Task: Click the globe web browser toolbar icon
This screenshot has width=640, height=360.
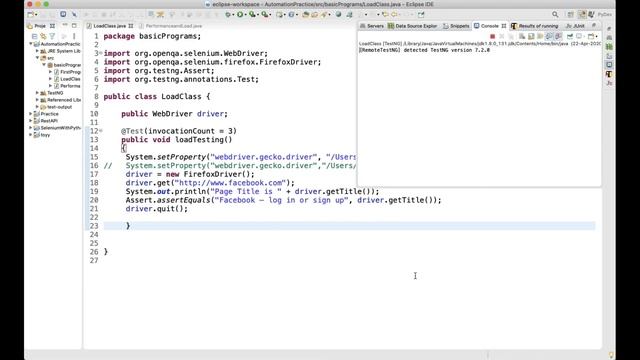Action: [338, 14]
